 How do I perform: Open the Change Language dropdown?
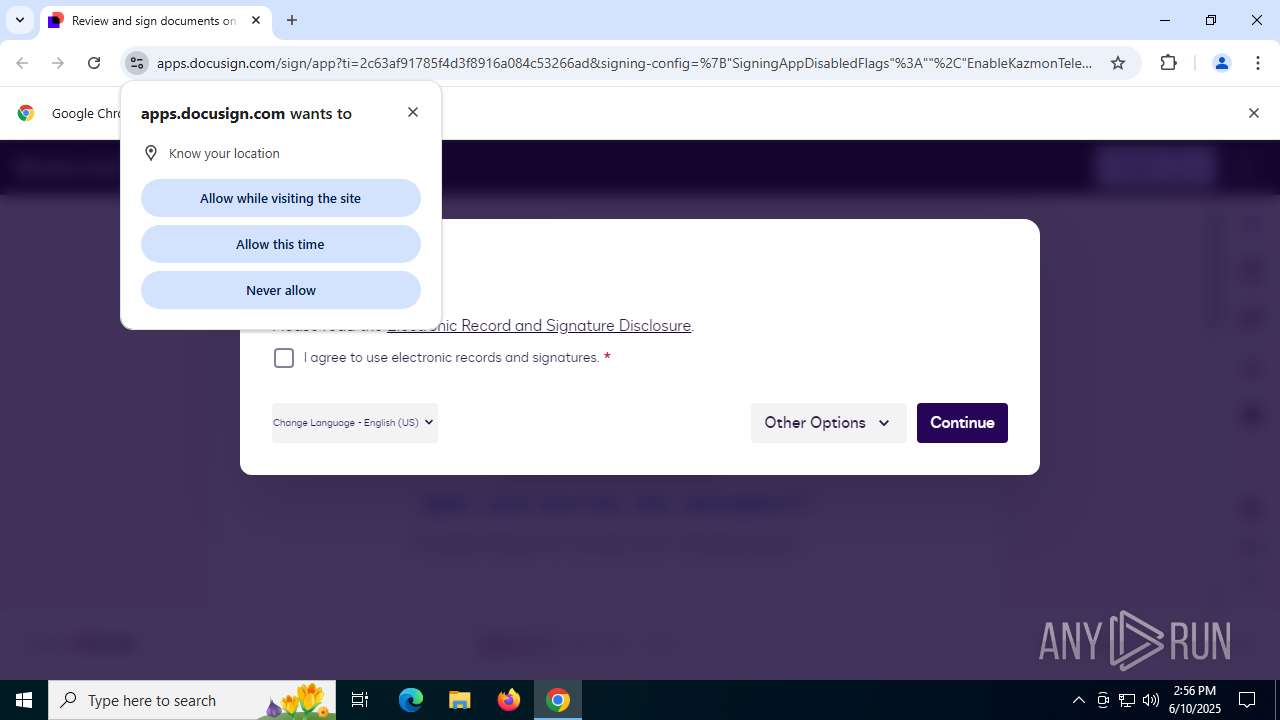click(x=354, y=422)
